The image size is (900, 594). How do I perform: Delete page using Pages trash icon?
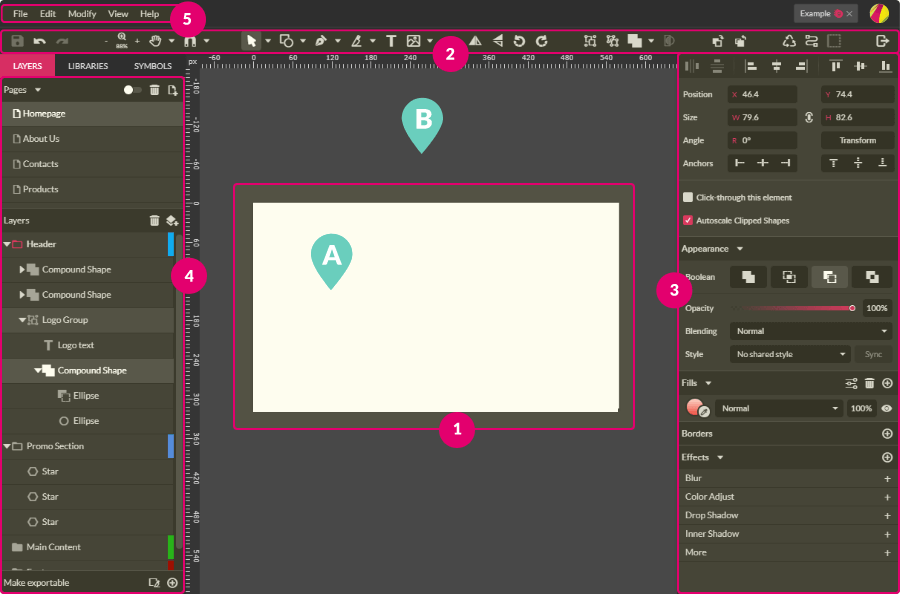154,90
